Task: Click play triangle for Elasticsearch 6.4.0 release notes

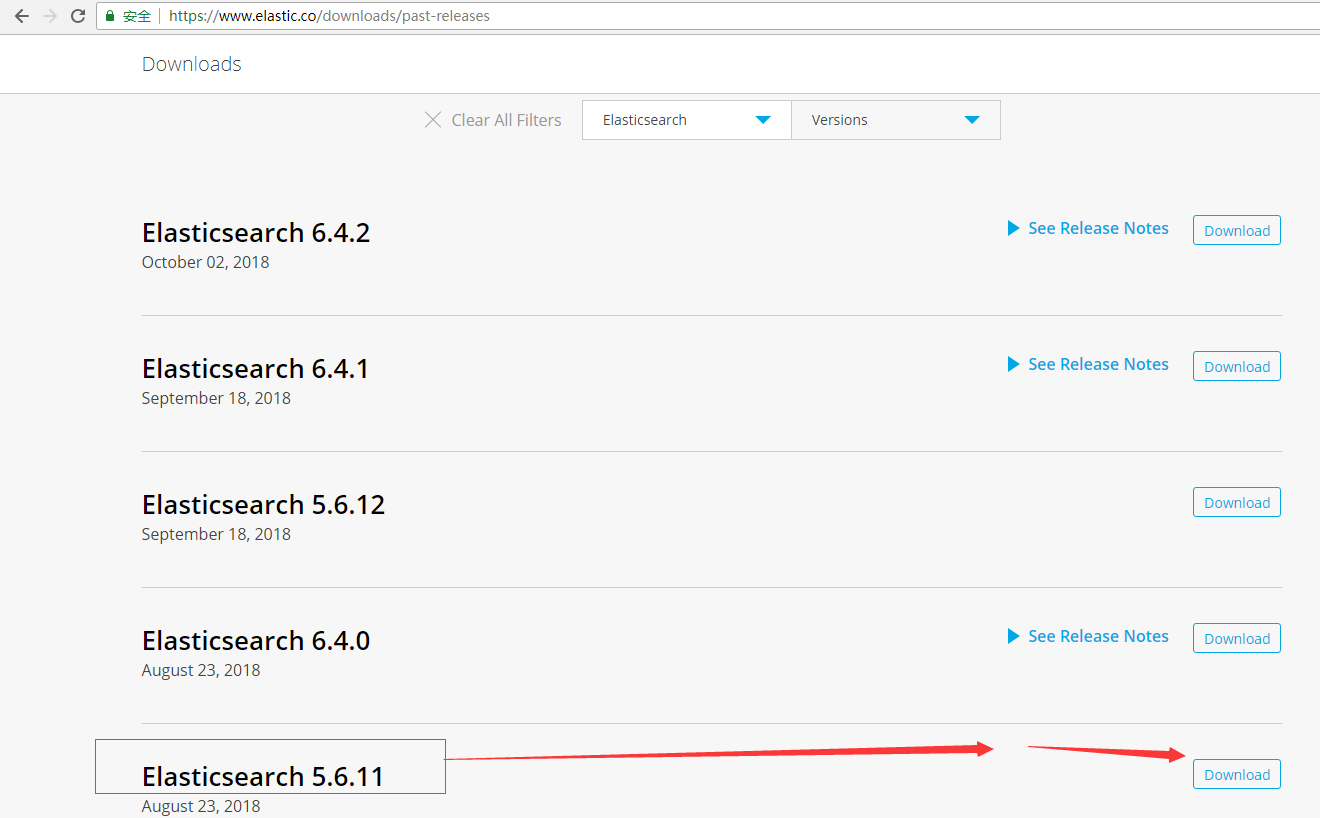Action: coord(1013,636)
